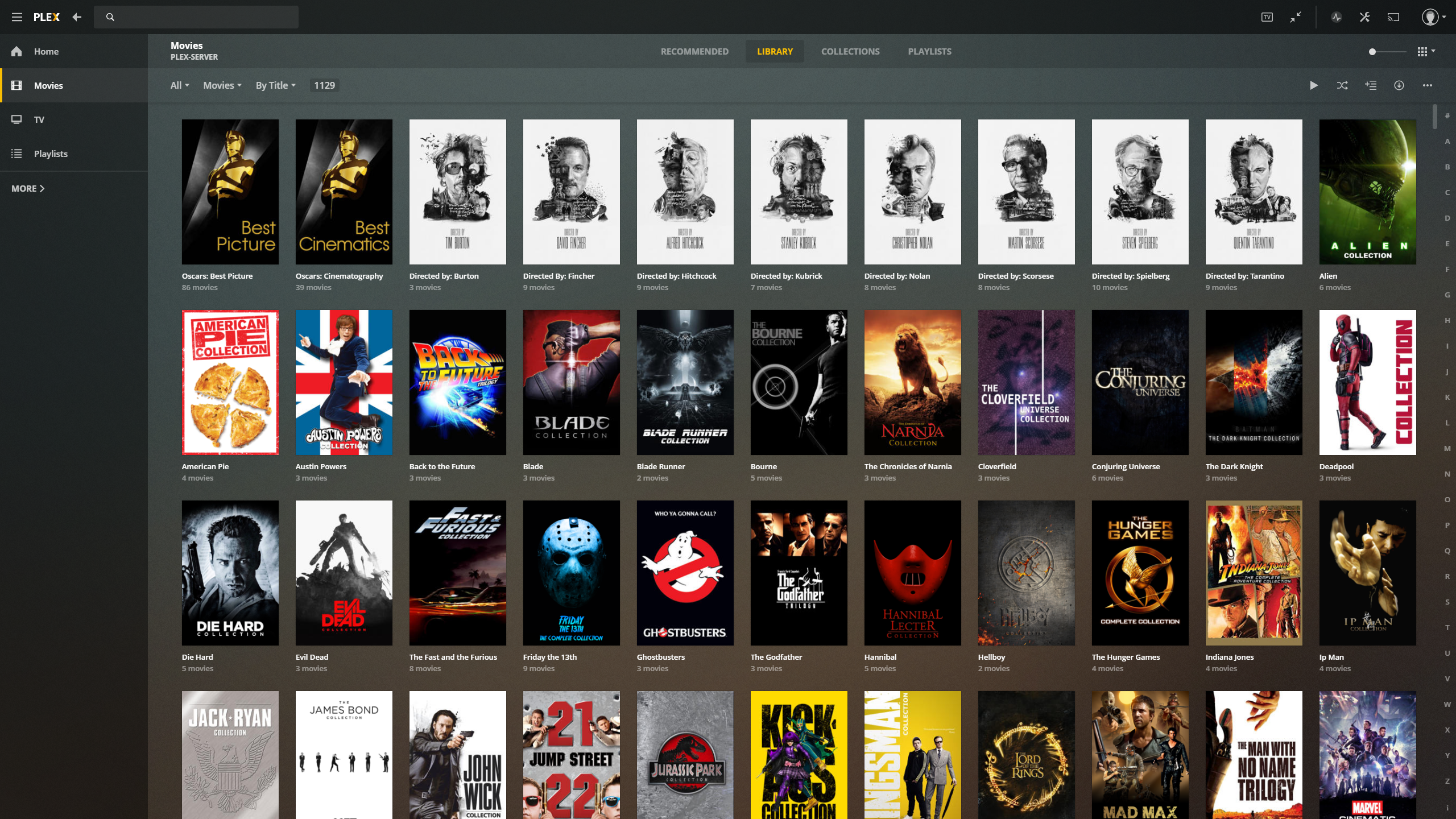1456x819 pixels.
Task: Click the exit fullscreen arrows icon
Action: click(1296, 17)
